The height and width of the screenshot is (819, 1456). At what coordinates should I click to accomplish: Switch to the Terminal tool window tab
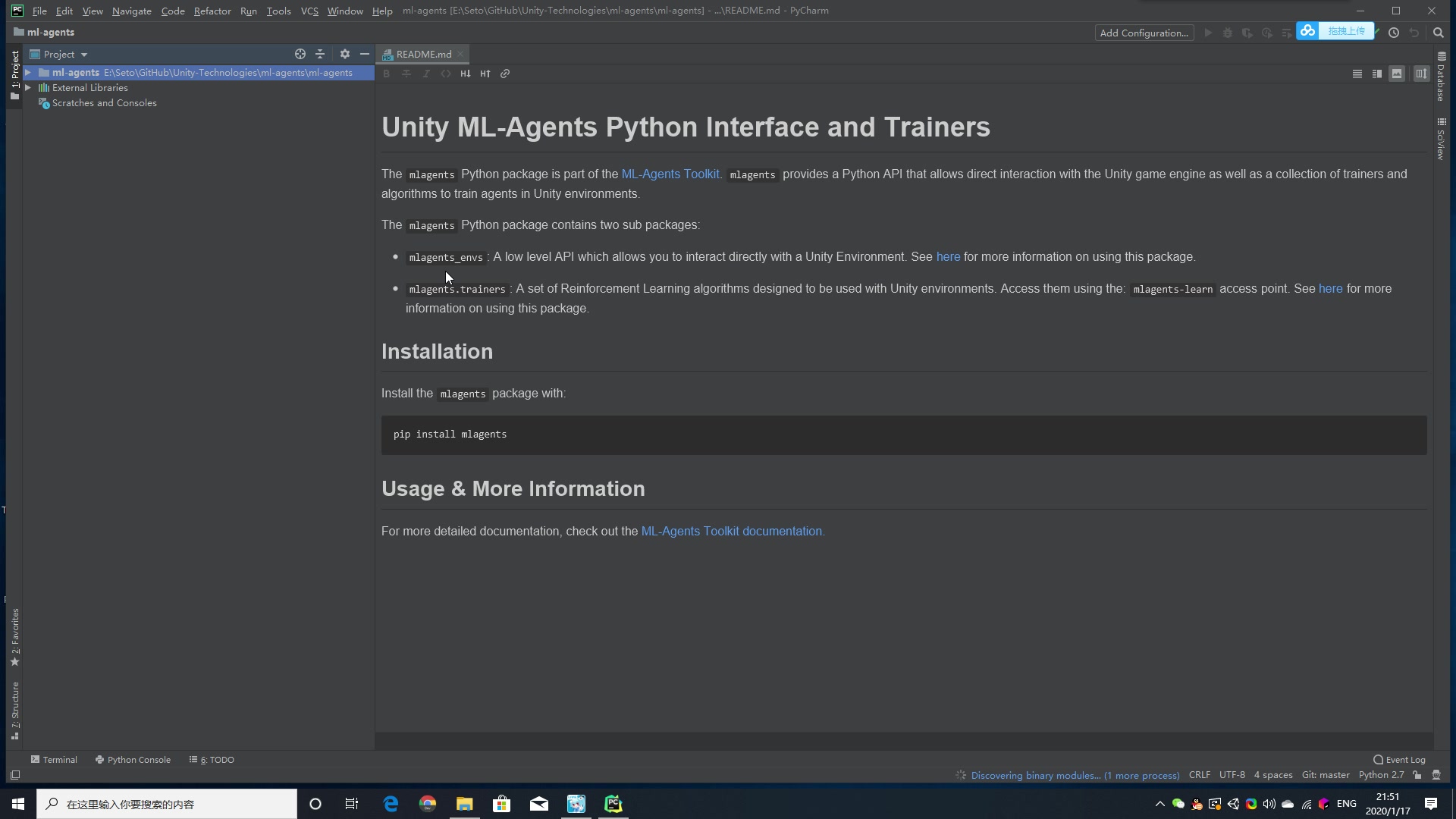pos(54,759)
